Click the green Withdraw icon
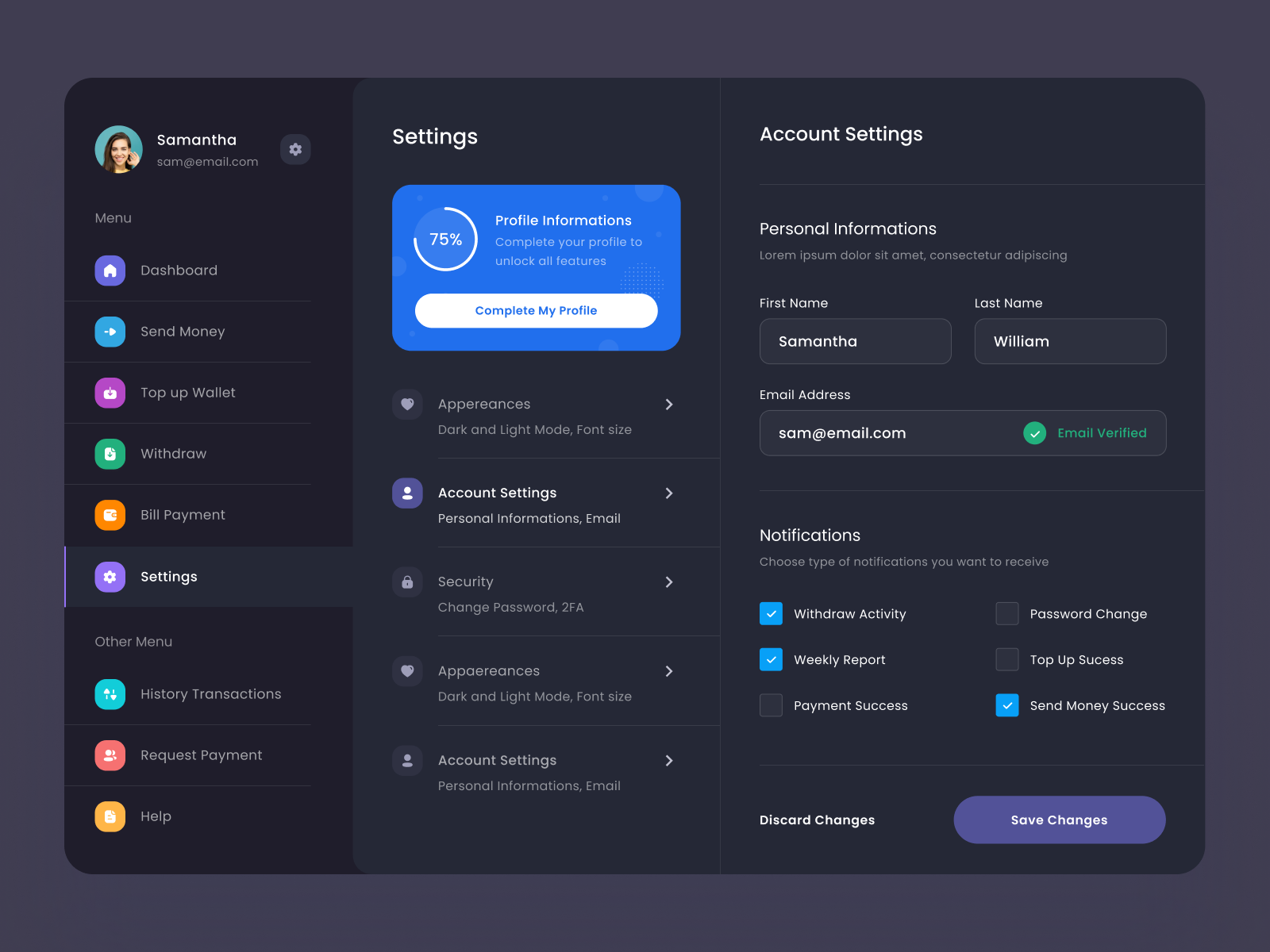1270x952 pixels. [110, 454]
